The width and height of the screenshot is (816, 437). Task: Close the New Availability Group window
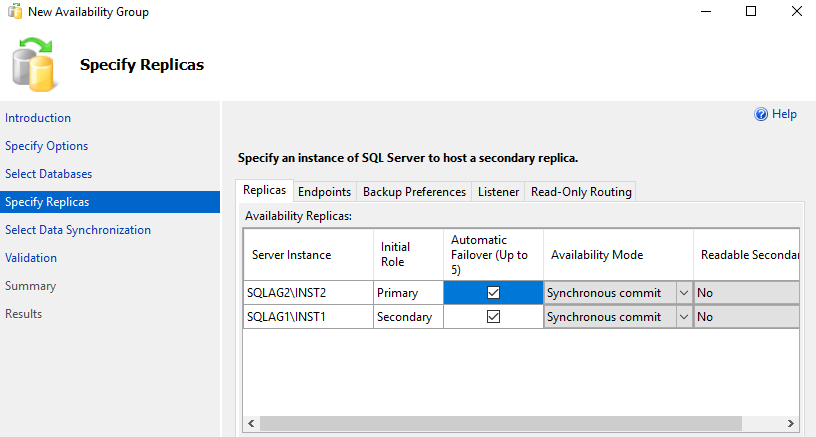point(797,11)
